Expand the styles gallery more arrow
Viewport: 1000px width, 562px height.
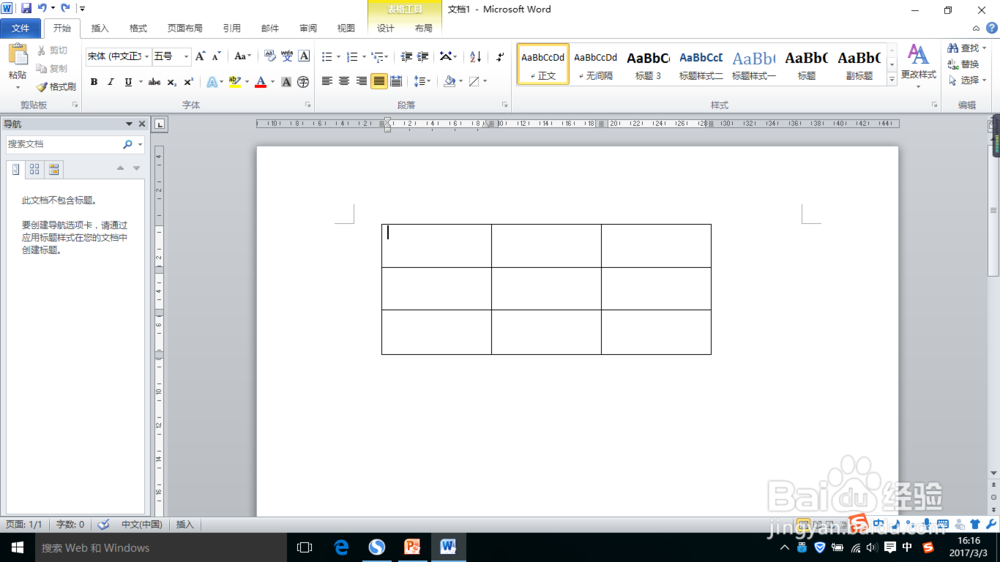point(892,79)
